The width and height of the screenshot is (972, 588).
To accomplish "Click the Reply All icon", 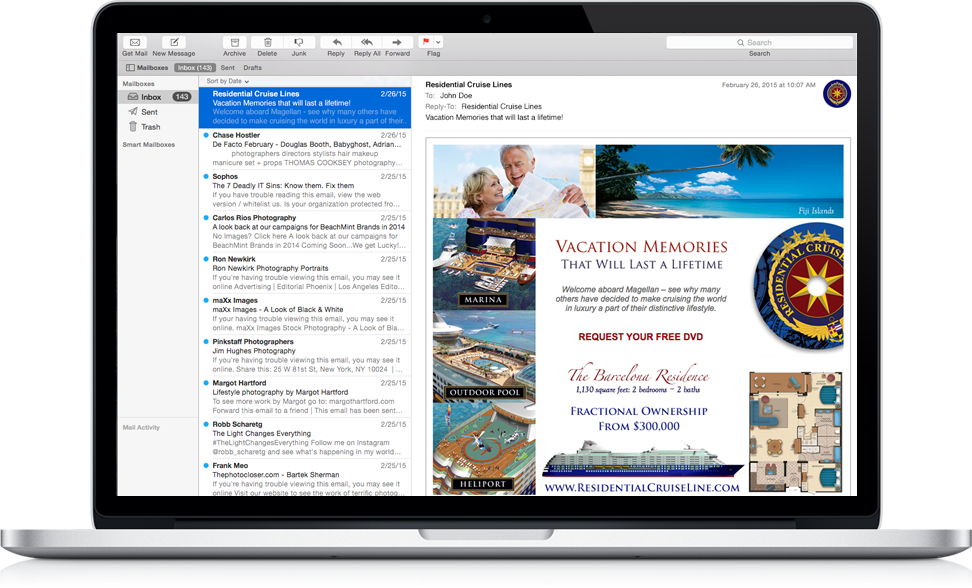I will [365, 42].
